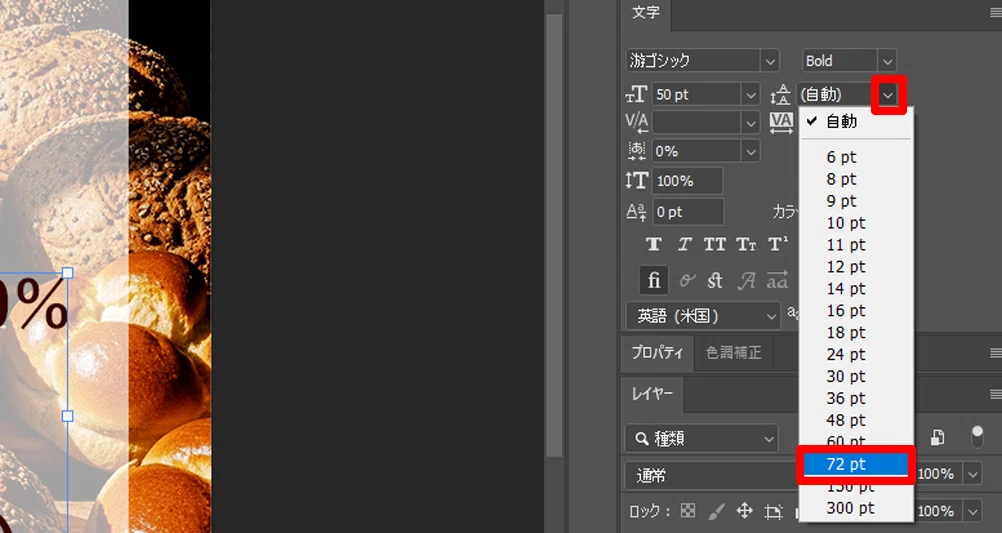
Task: Click the baseline shift icon
Action: click(636, 212)
